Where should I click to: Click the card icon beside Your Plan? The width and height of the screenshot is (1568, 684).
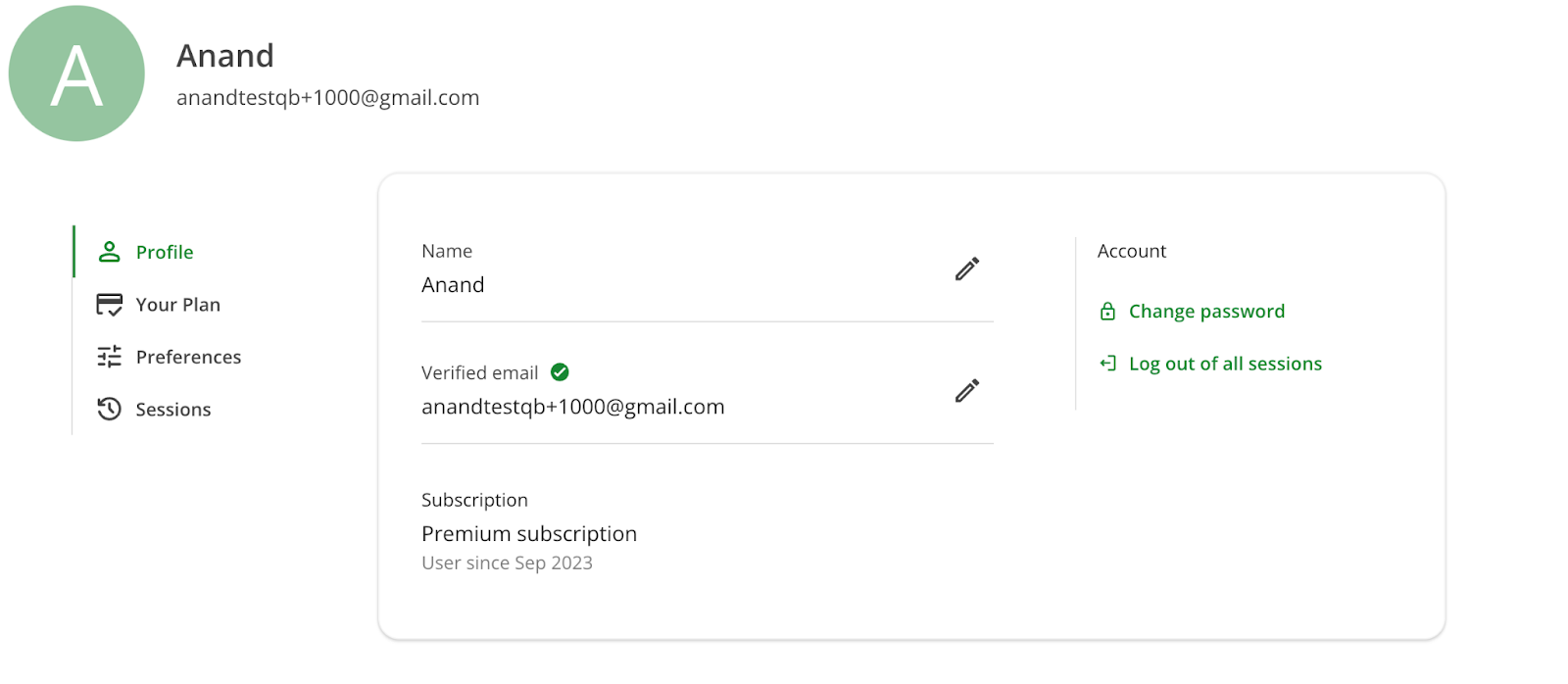click(x=109, y=305)
